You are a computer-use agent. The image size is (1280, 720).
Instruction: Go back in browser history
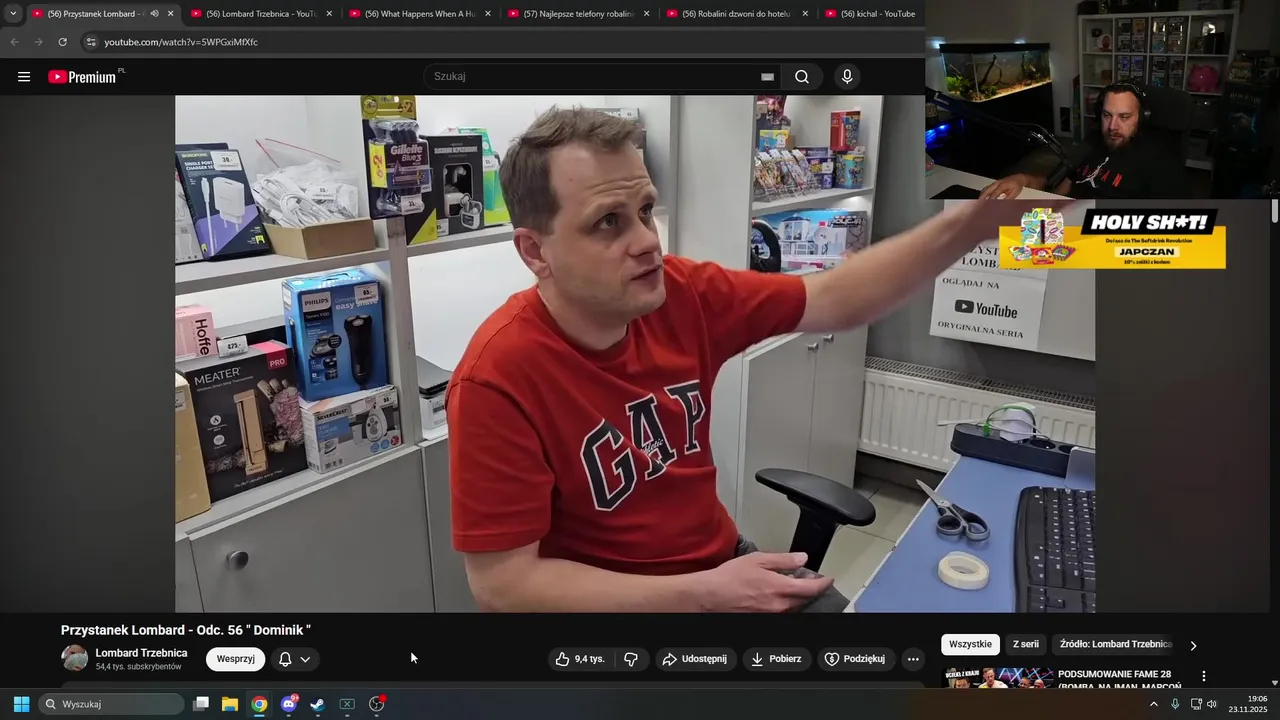click(x=14, y=42)
